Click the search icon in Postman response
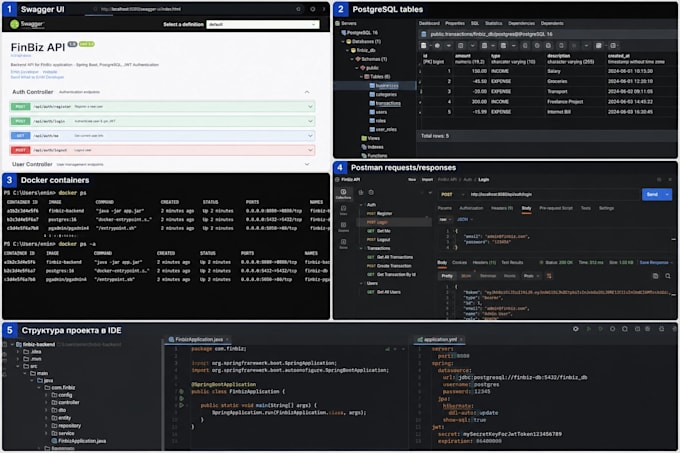This screenshot has height=453, width=680. coord(668,276)
